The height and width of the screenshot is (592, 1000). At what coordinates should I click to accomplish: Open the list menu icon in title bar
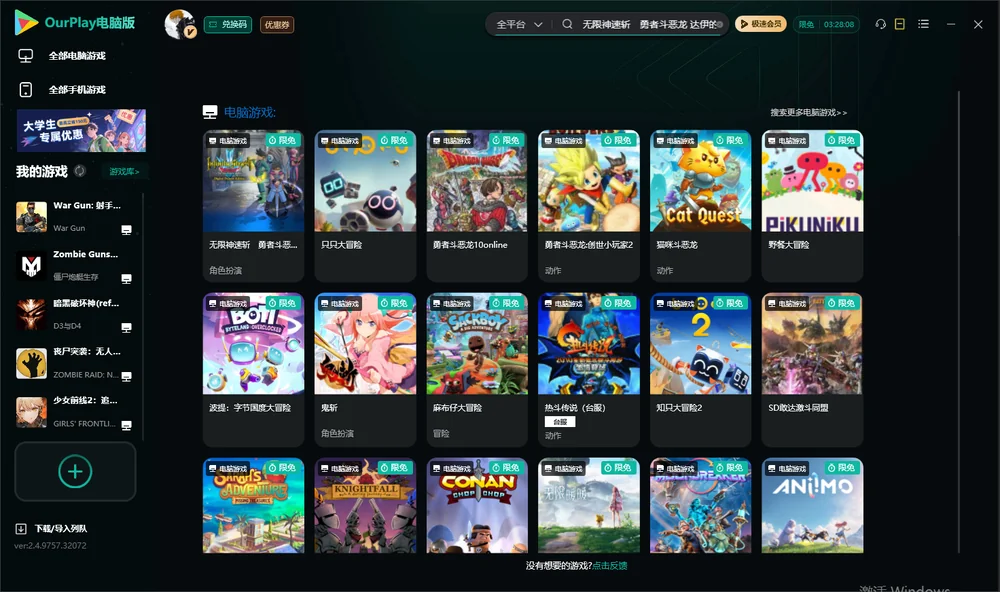(923, 24)
